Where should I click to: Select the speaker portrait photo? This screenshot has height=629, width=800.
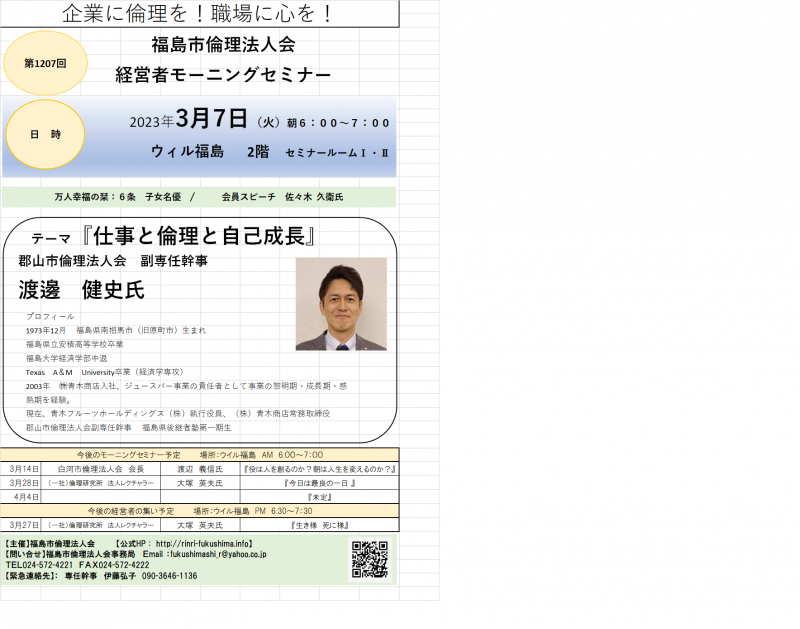coord(340,304)
